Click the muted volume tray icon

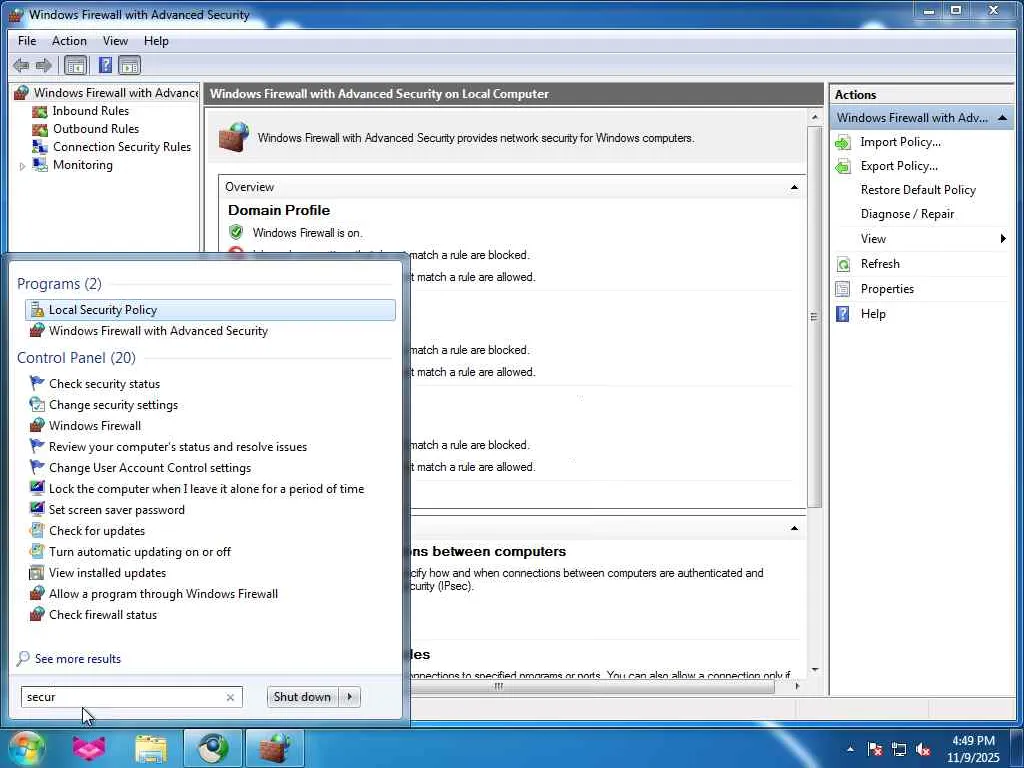click(x=923, y=749)
